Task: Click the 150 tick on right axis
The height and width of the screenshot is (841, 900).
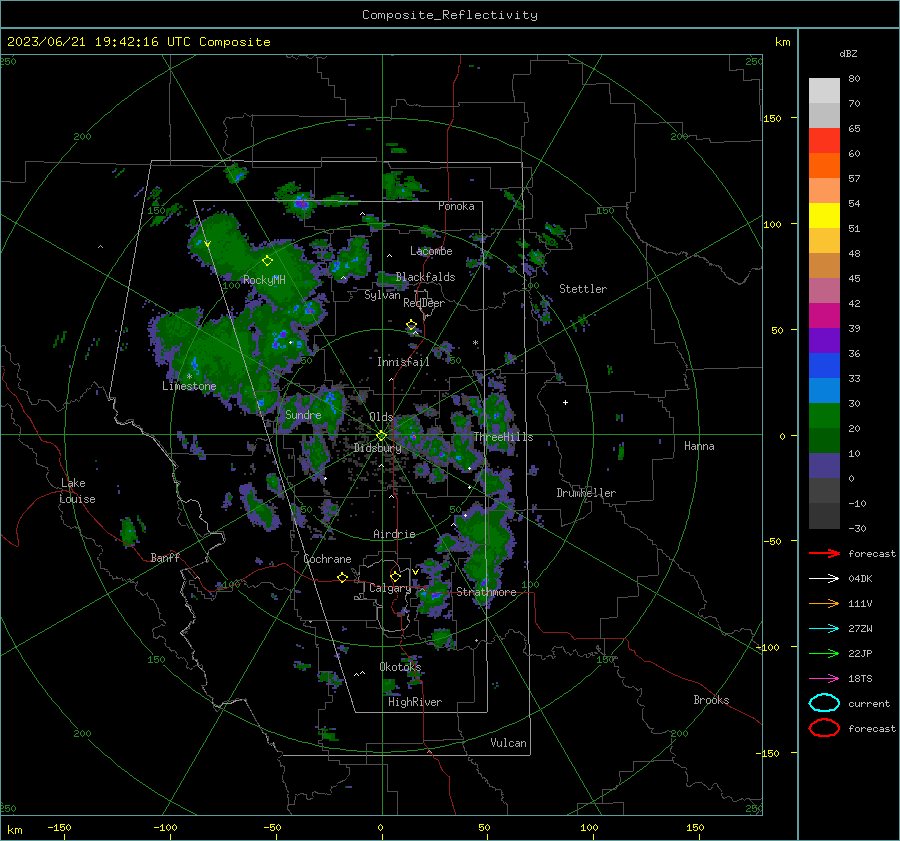Action: [772, 118]
